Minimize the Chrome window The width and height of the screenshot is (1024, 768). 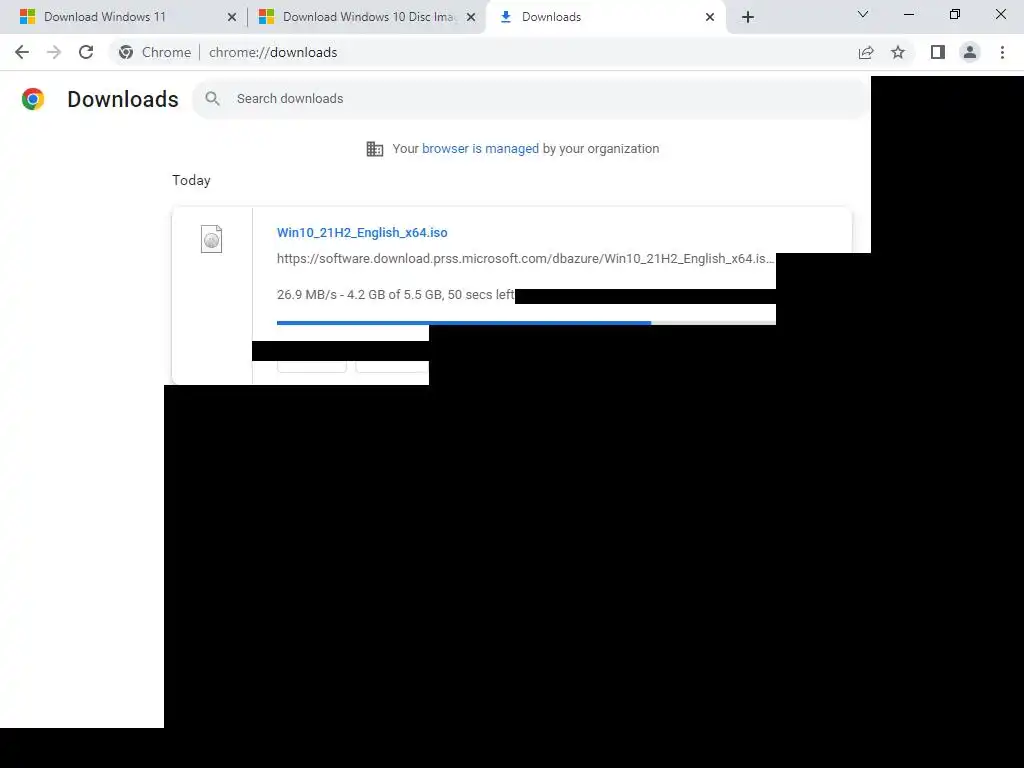pyautogui.click(x=908, y=14)
